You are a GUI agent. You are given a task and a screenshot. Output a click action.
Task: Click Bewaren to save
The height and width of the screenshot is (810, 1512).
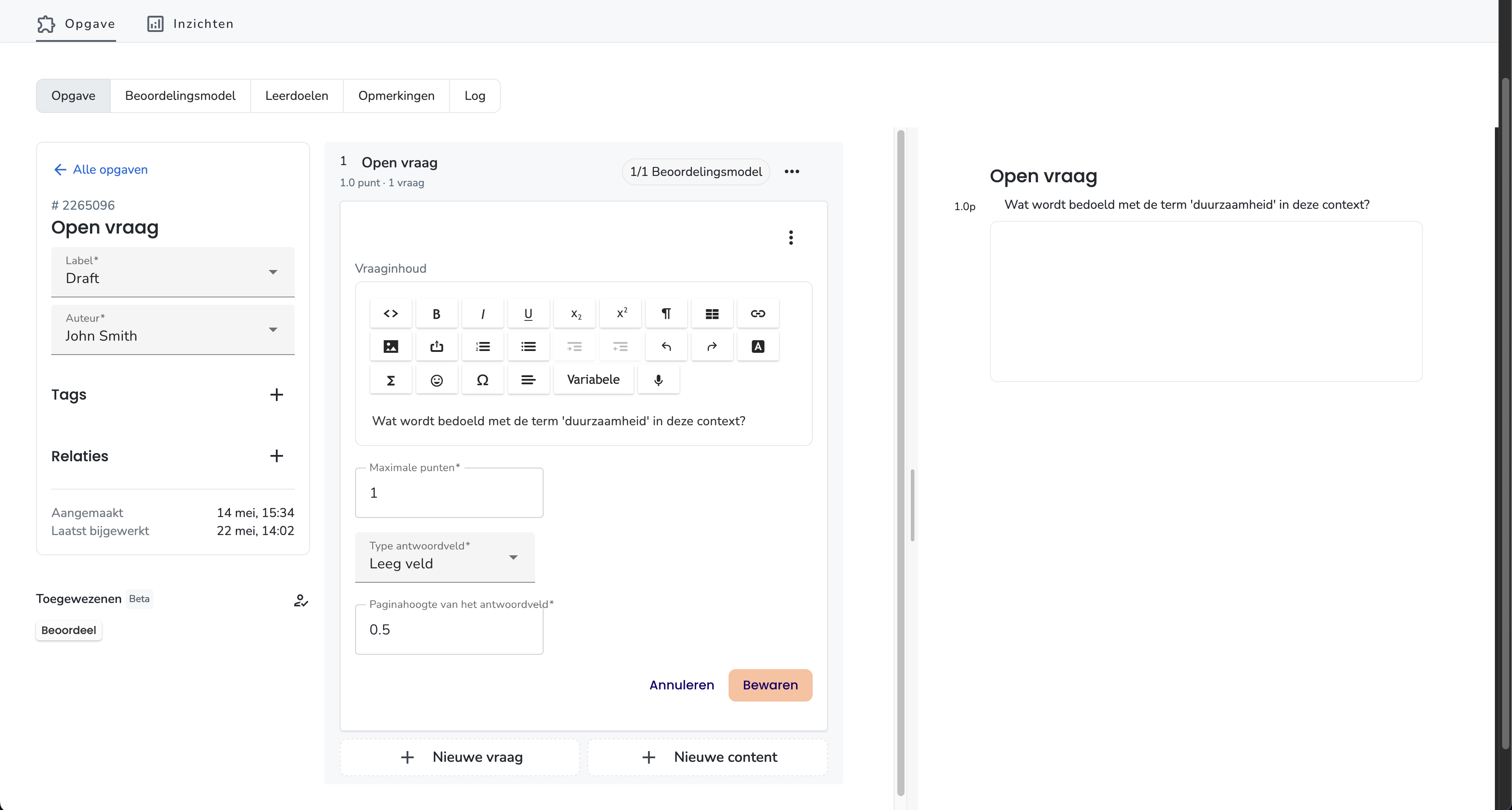tap(770, 685)
